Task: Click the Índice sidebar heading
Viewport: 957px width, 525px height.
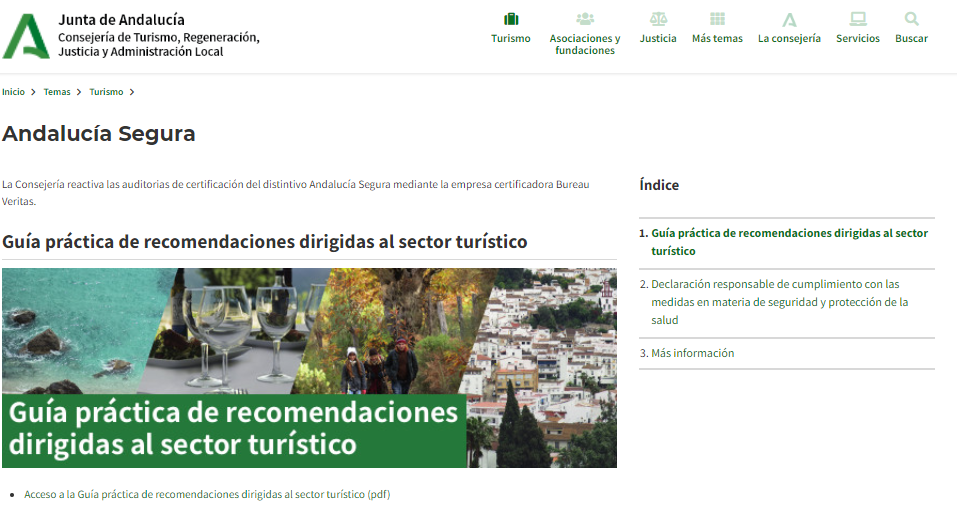Action: (659, 185)
